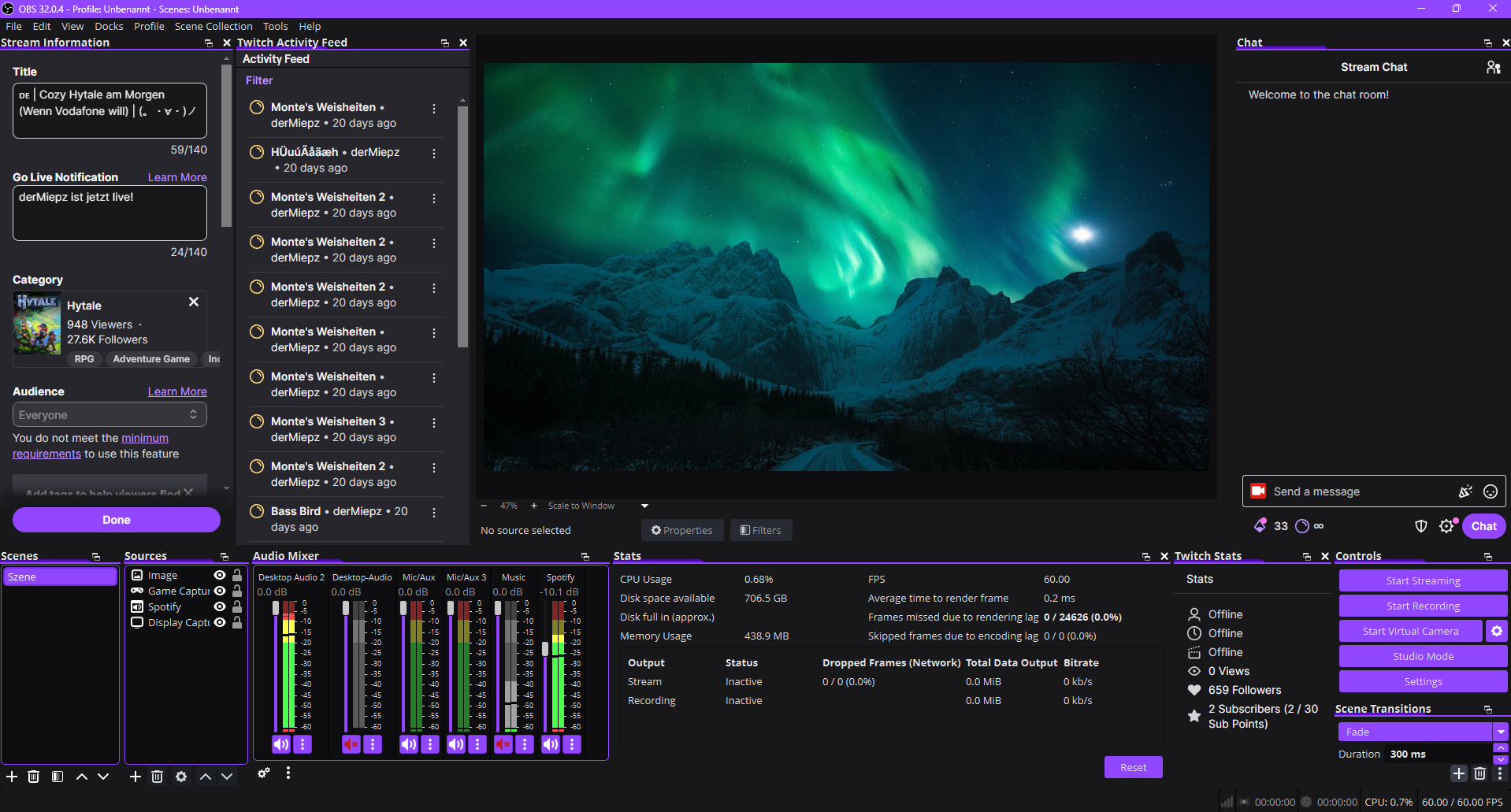The height and width of the screenshot is (812, 1511).
Task: Add a scene transition with plus icon
Action: (1459, 773)
